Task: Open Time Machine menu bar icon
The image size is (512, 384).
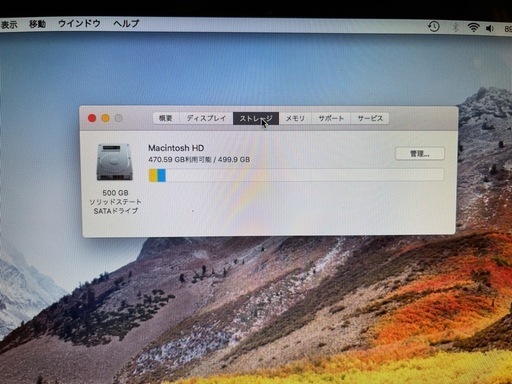Action: tap(434, 27)
